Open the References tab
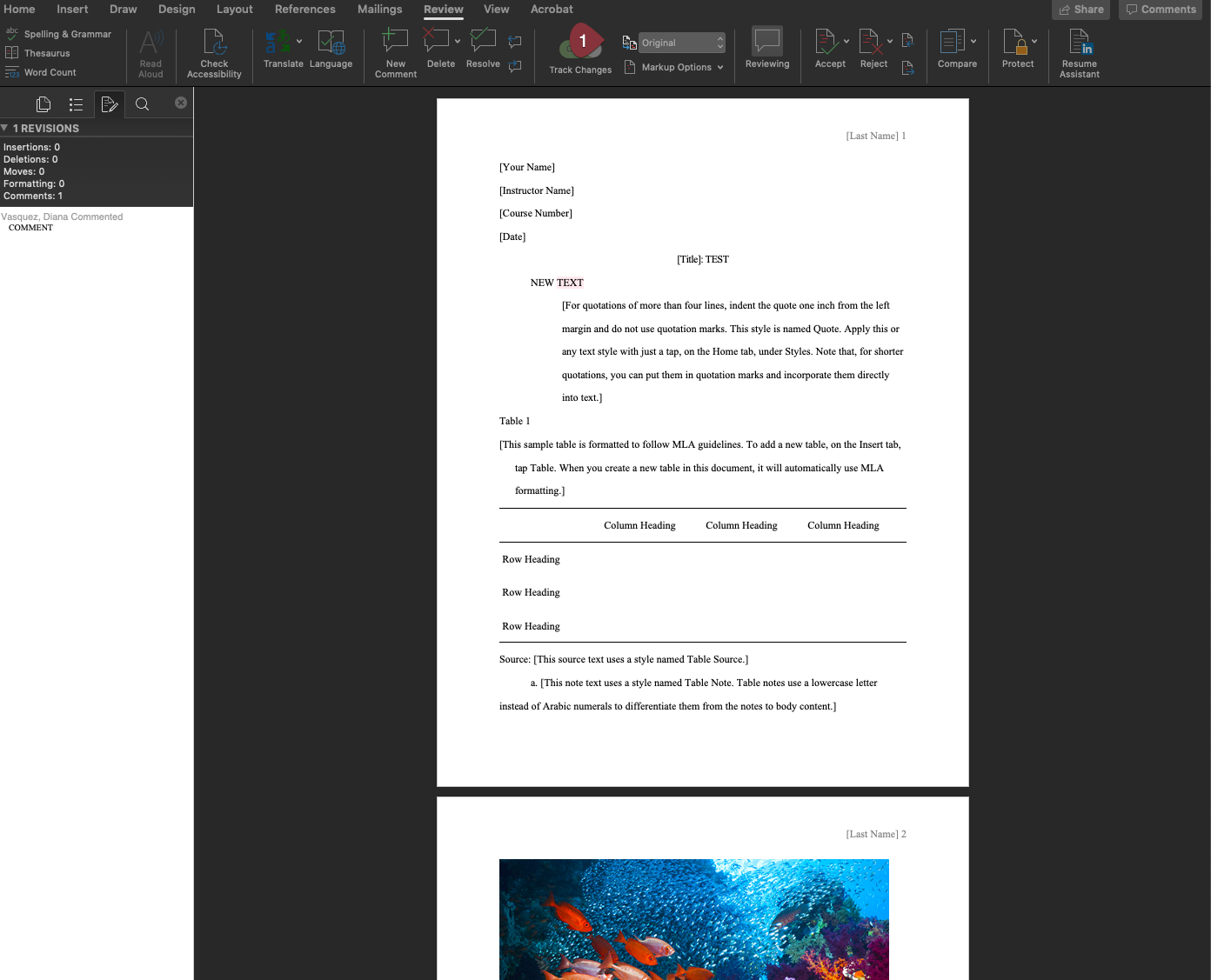 (x=304, y=10)
